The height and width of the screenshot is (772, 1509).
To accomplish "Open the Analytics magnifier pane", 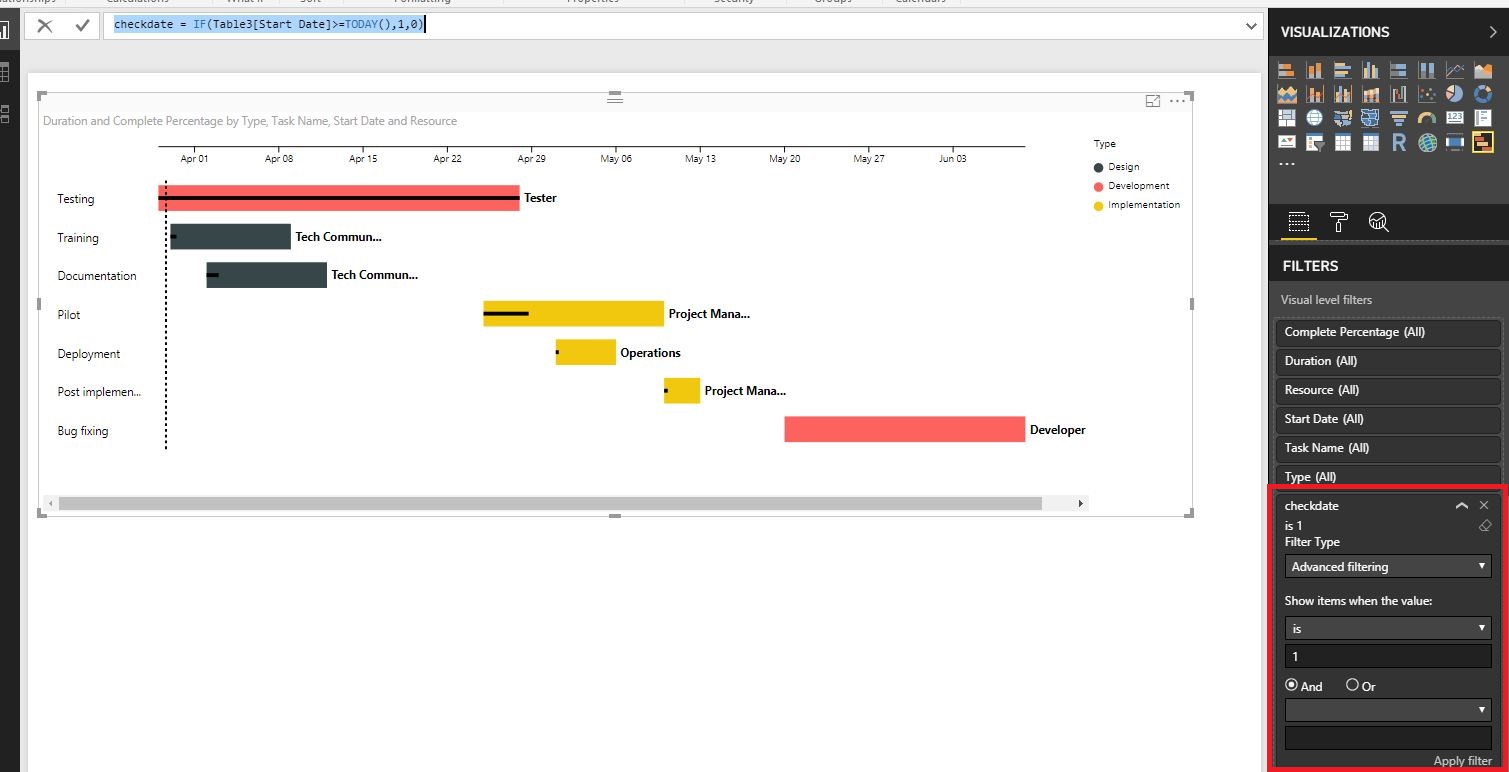I will click(x=1379, y=222).
